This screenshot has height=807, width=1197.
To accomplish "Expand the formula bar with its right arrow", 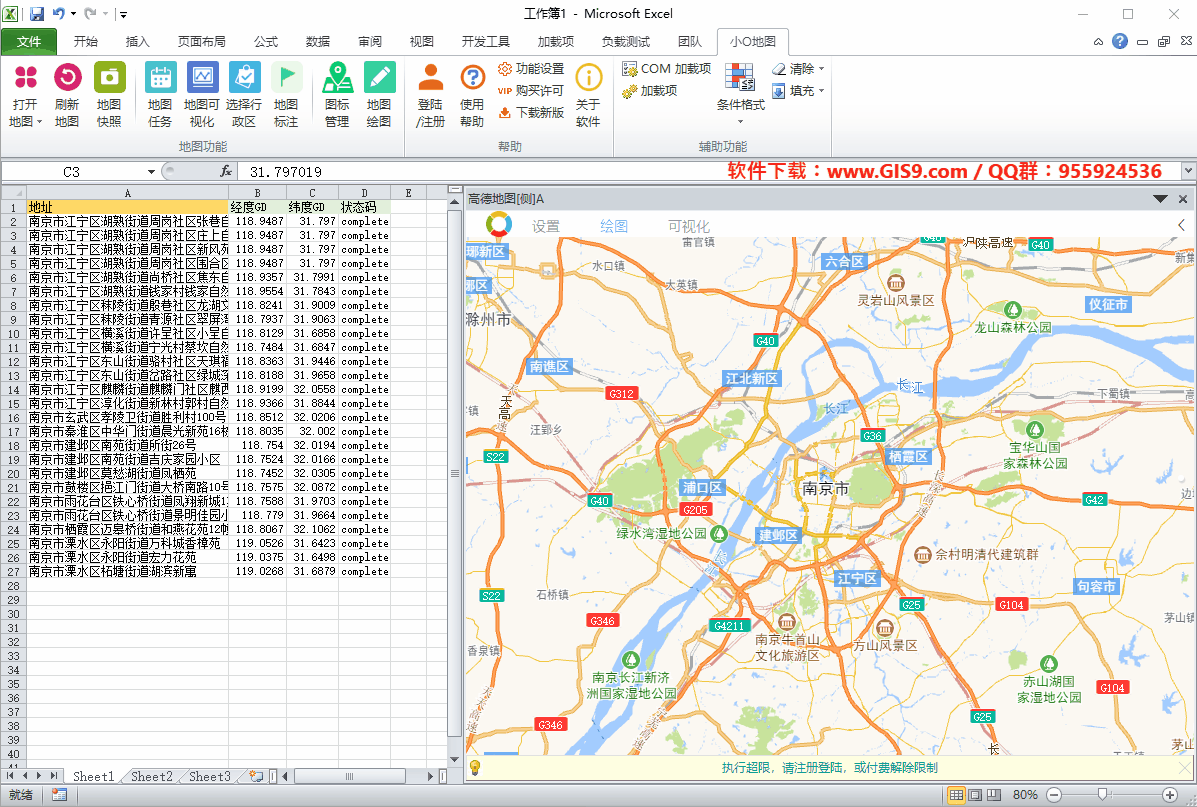I will pos(1189,172).
